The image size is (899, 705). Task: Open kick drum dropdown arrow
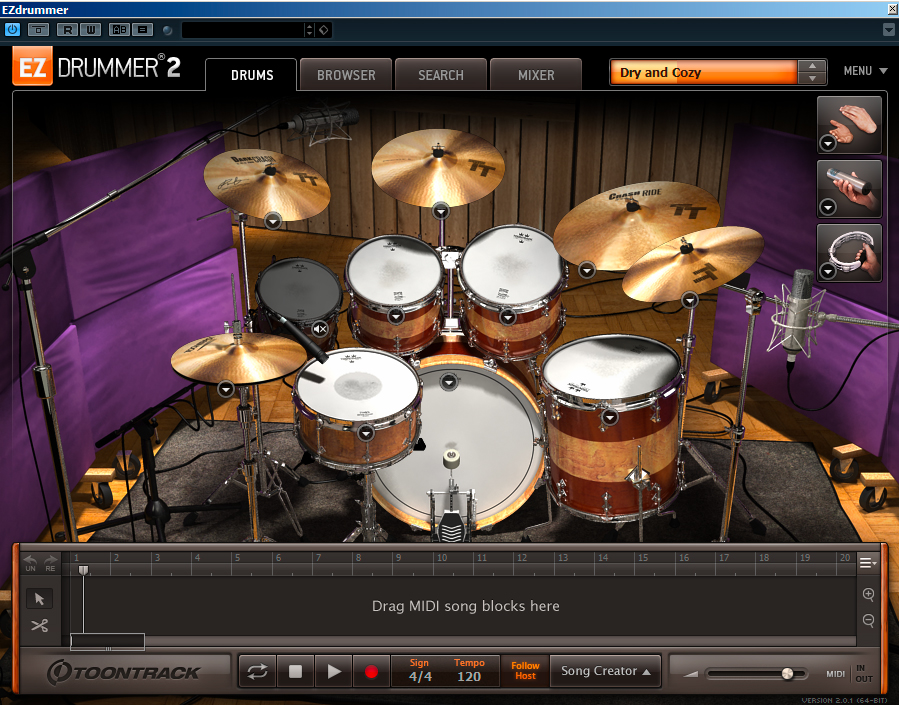pyautogui.click(x=449, y=381)
